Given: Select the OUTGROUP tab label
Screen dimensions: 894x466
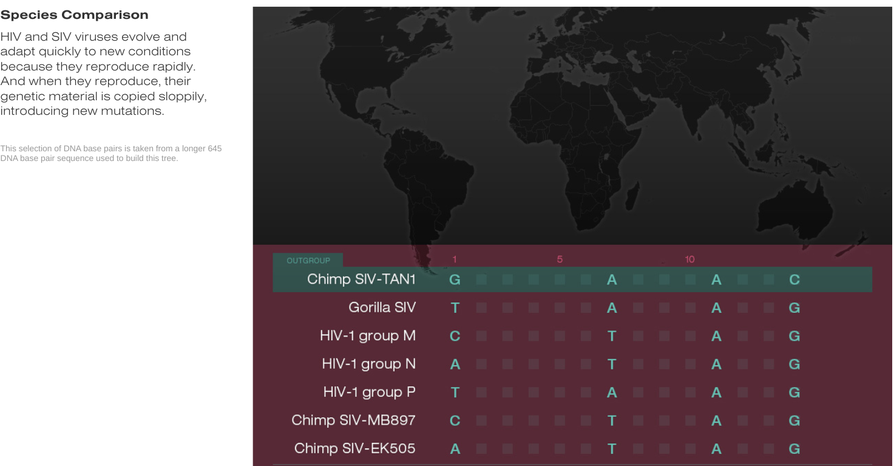Looking at the screenshot, I should pyautogui.click(x=308, y=260).
